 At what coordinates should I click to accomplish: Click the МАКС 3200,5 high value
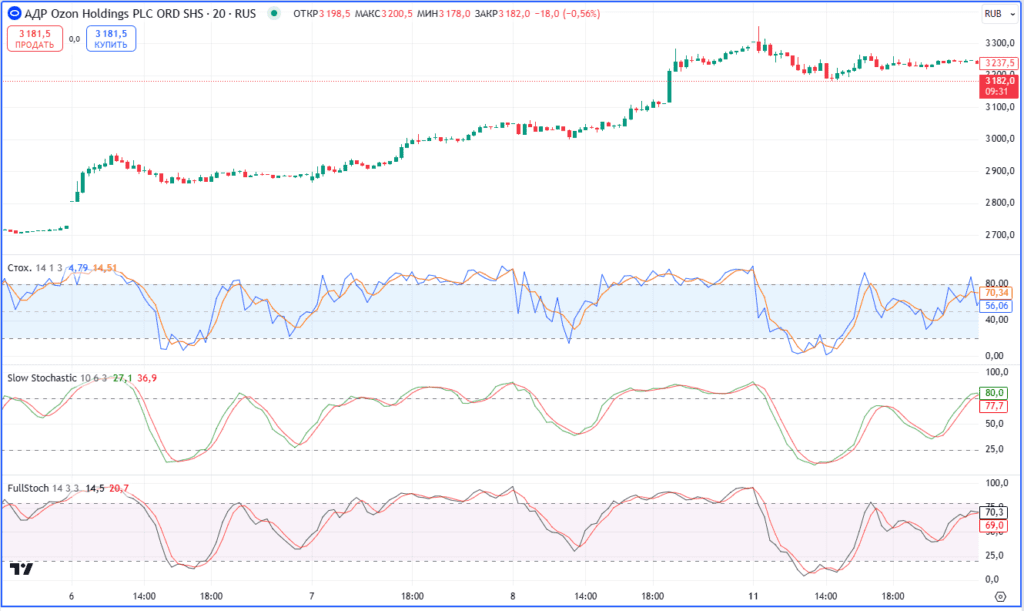coord(383,13)
